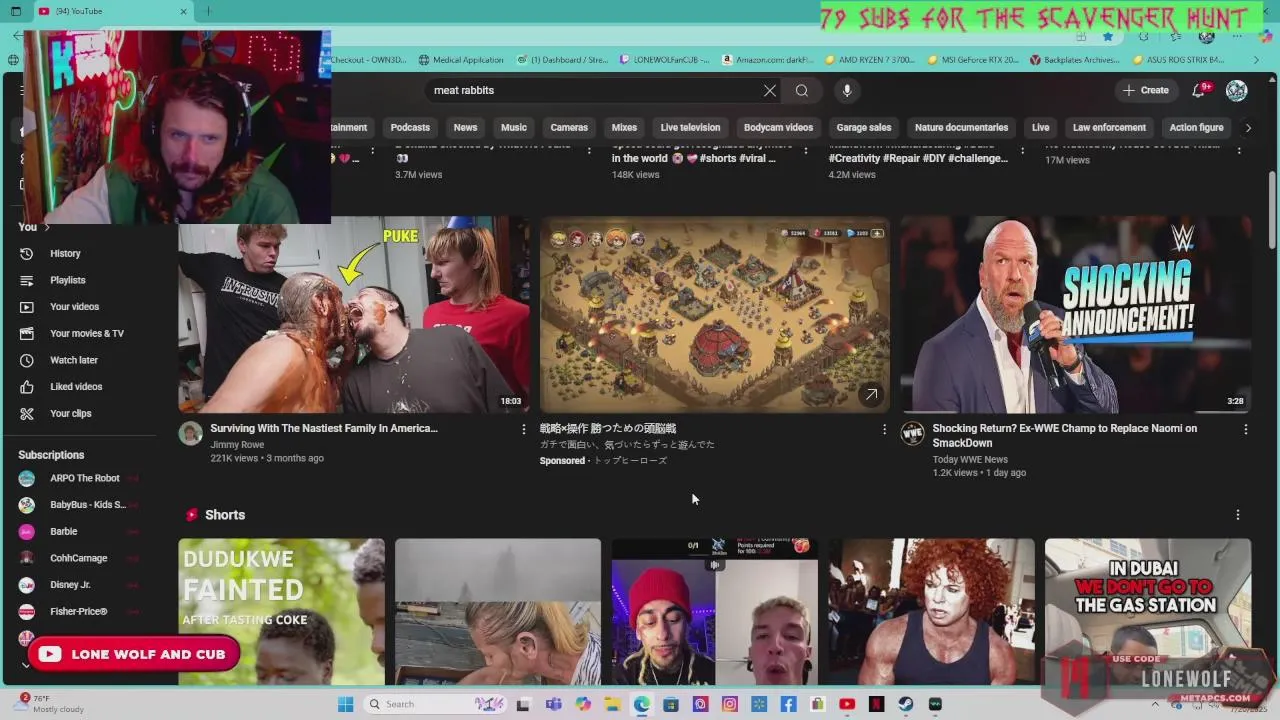Screen dimensions: 1280x720
Task: Select the Action figure chip
Action: tap(1196, 127)
